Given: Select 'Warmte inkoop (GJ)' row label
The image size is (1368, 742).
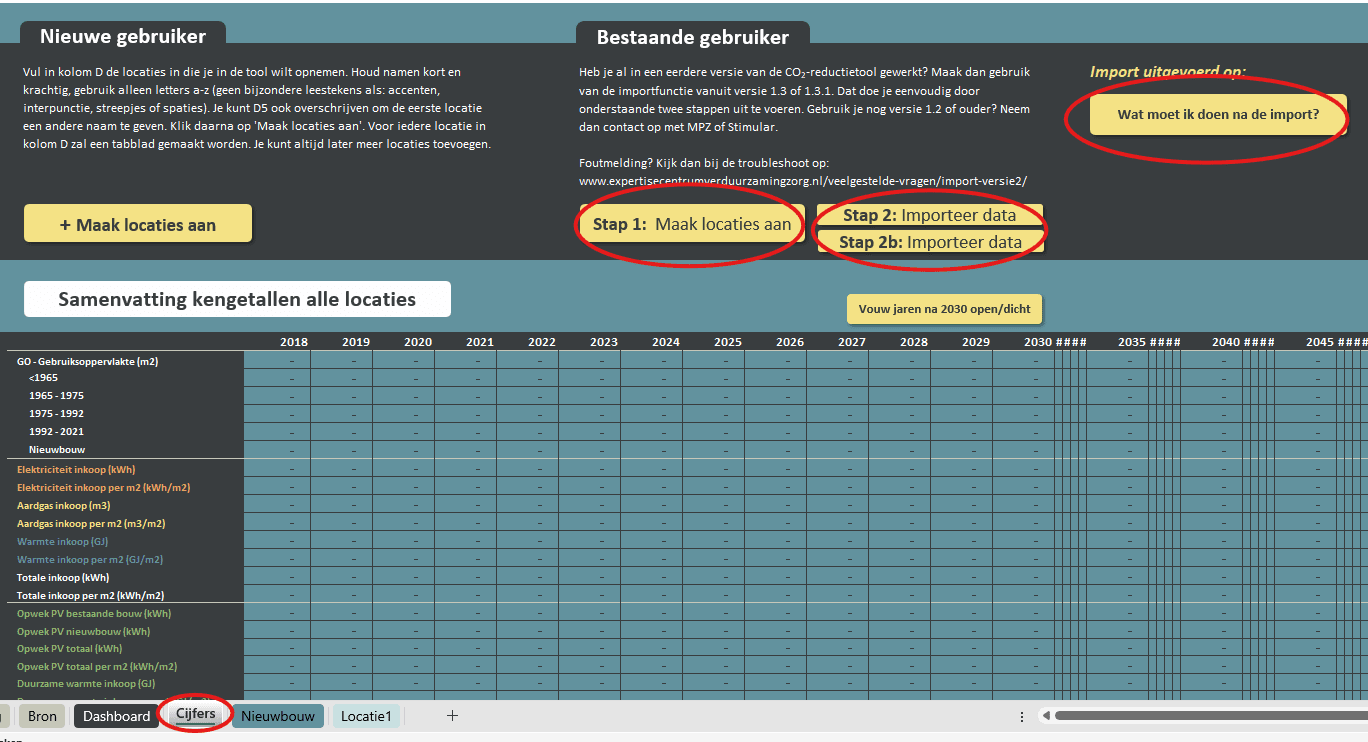Looking at the screenshot, I should (x=62, y=542).
